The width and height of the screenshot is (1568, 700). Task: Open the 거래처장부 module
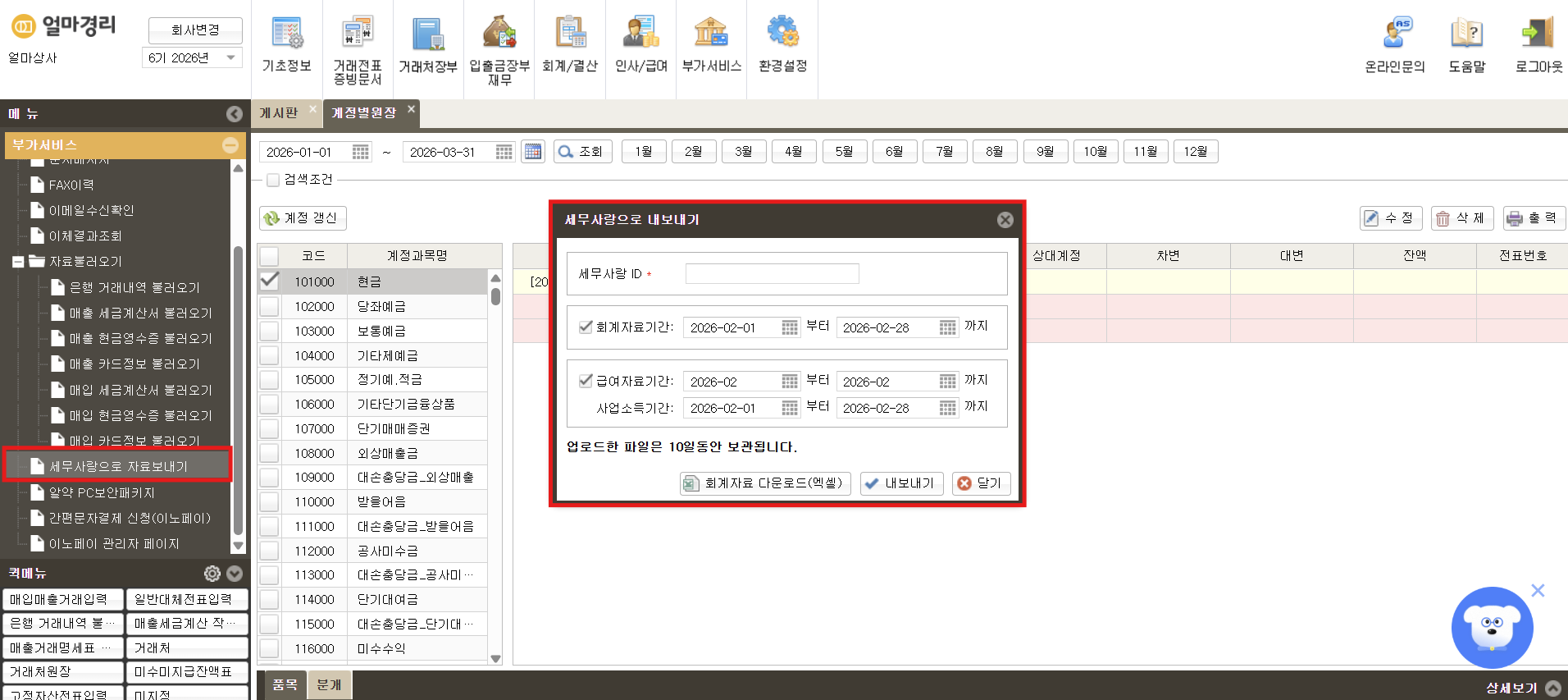tap(428, 46)
